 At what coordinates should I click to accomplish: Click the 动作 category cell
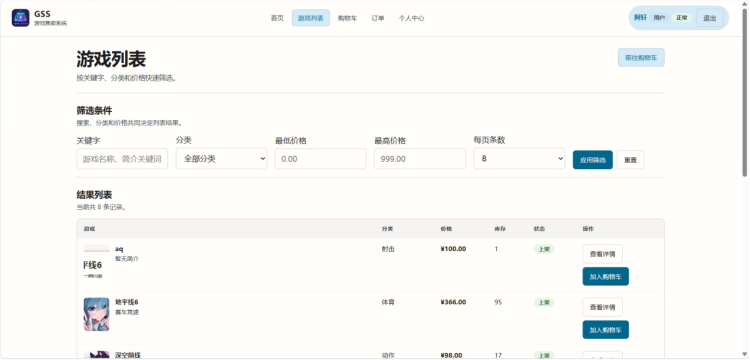[388, 355]
